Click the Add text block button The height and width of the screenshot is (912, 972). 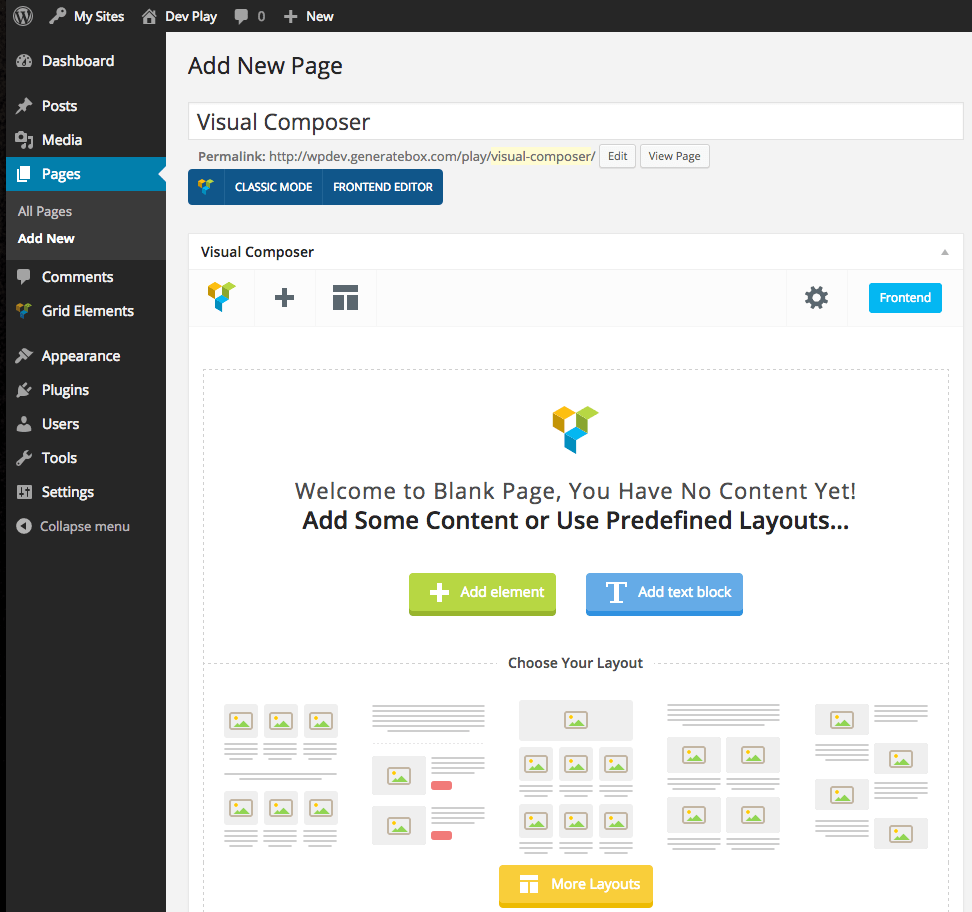(664, 594)
